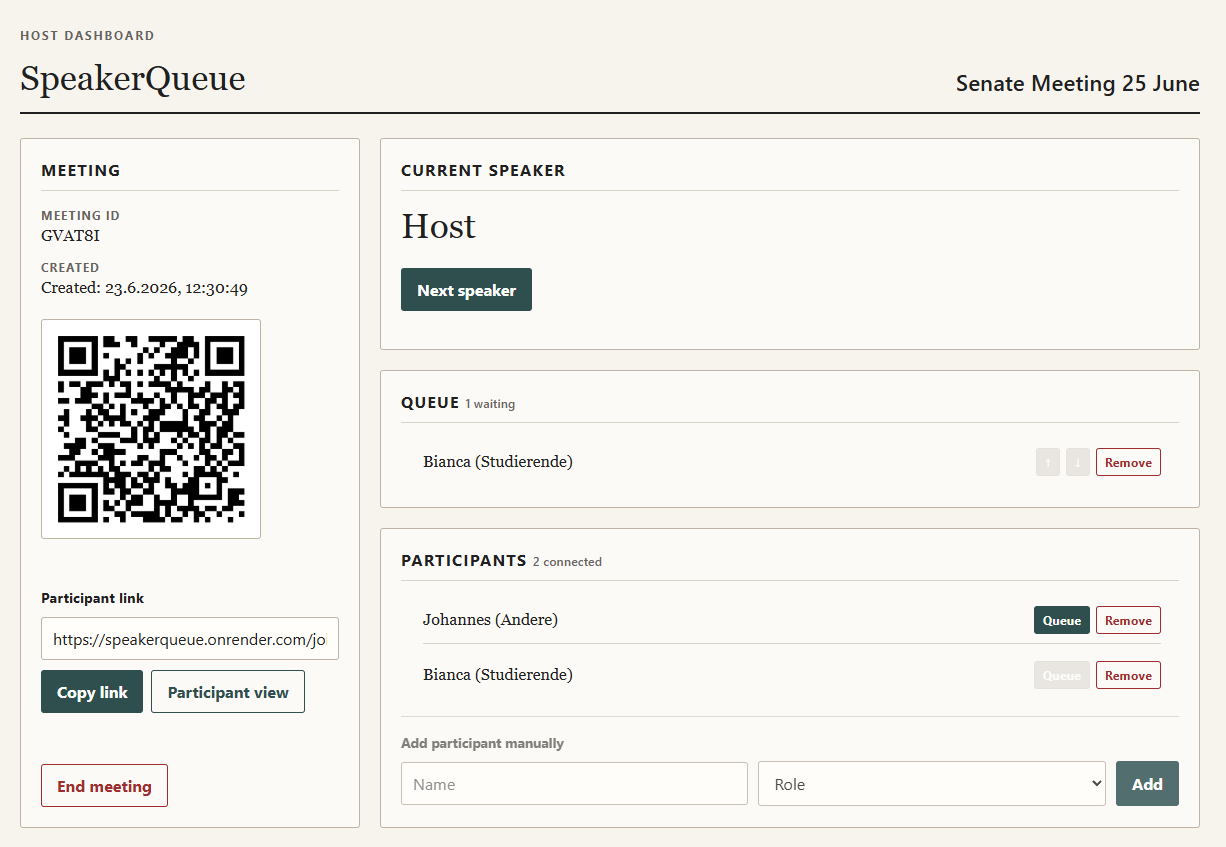
Task: Click Bianca (Studierende) in the queue
Action: tap(498, 462)
